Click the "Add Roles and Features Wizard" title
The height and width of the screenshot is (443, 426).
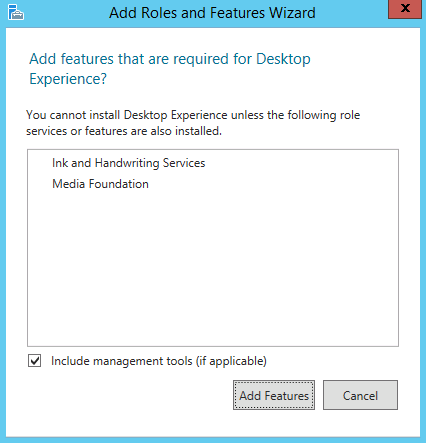click(x=212, y=13)
